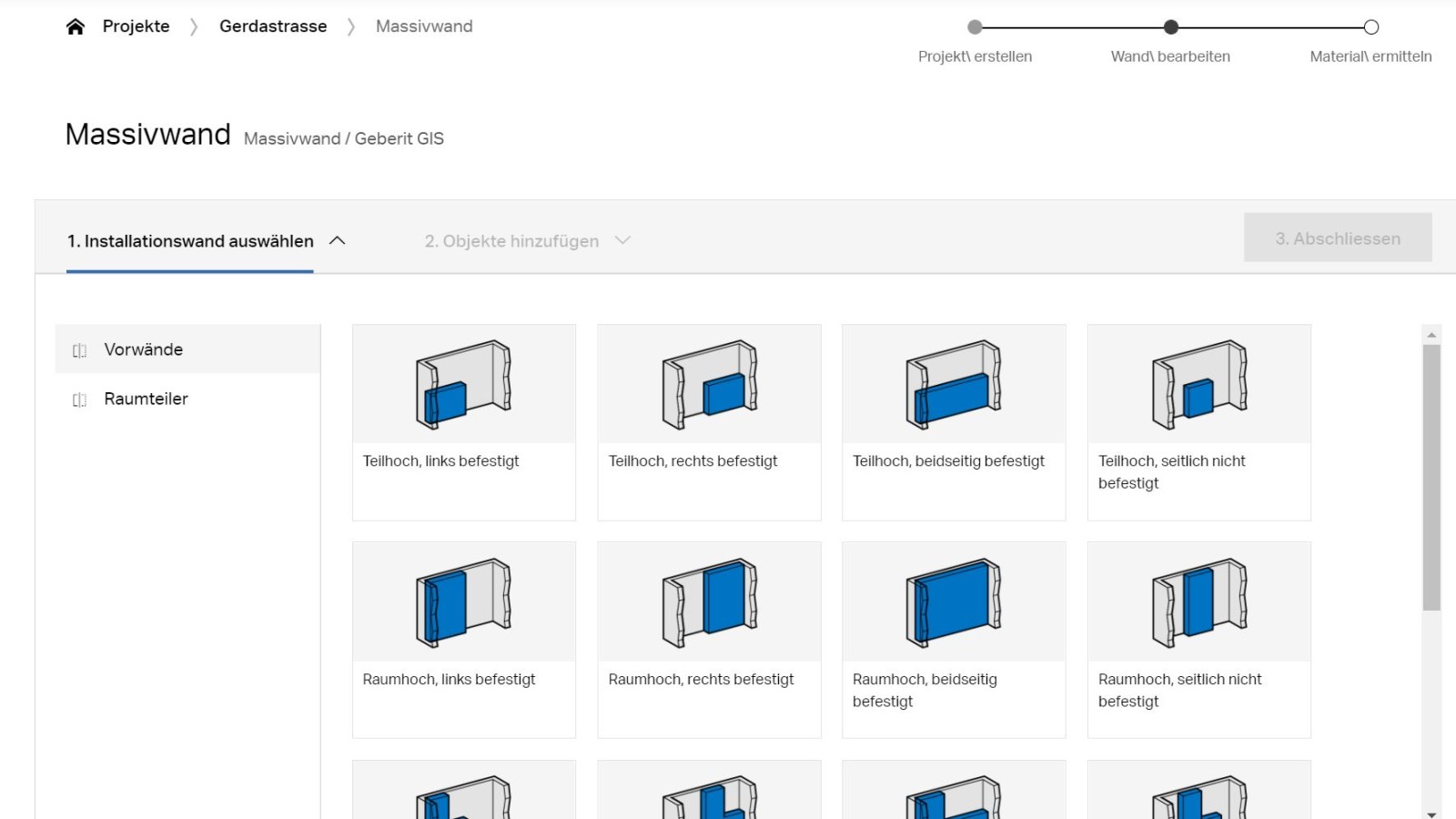Click the Abschliessen button
The width and height of the screenshot is (1456, 819).
point(1338,238)
